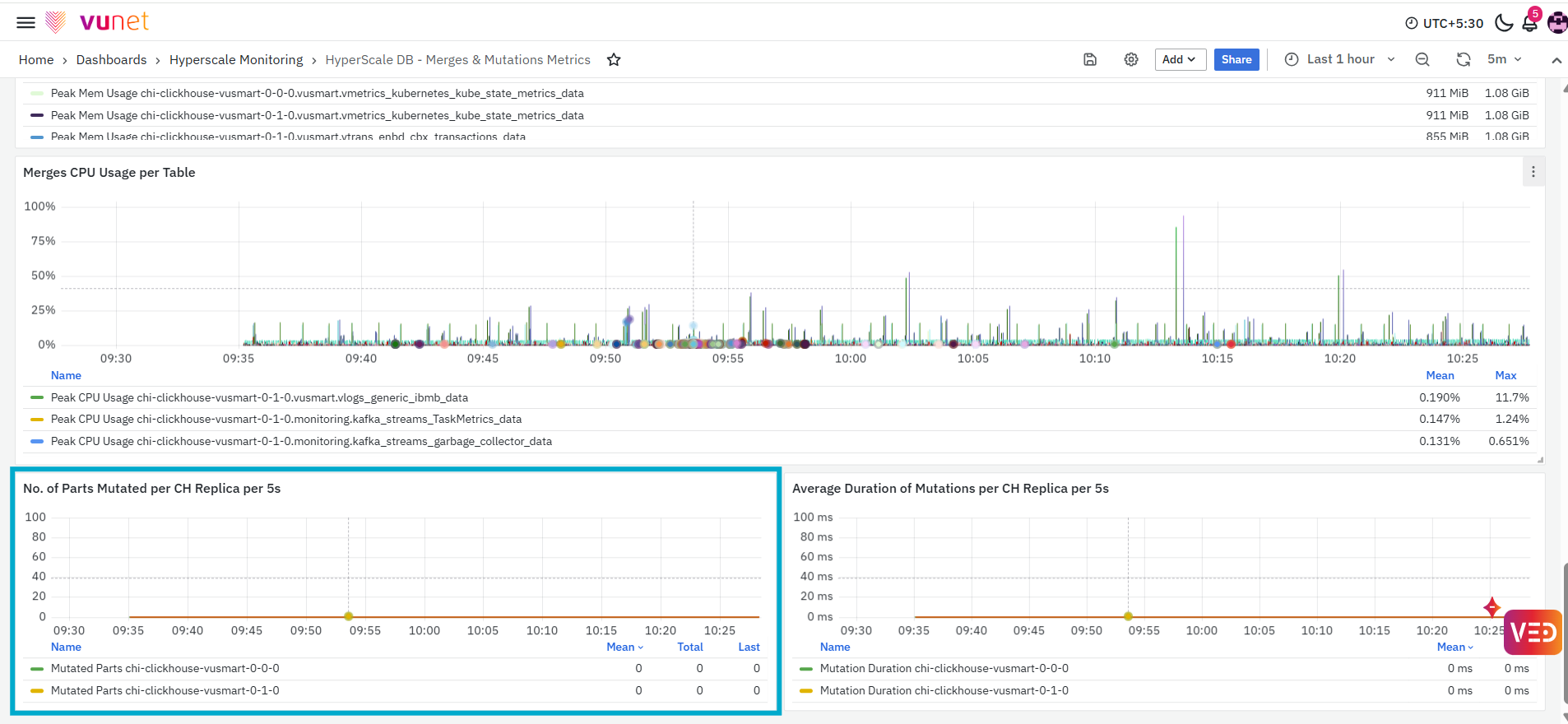Open Last 1 hour time picker

coord(1339,59)
